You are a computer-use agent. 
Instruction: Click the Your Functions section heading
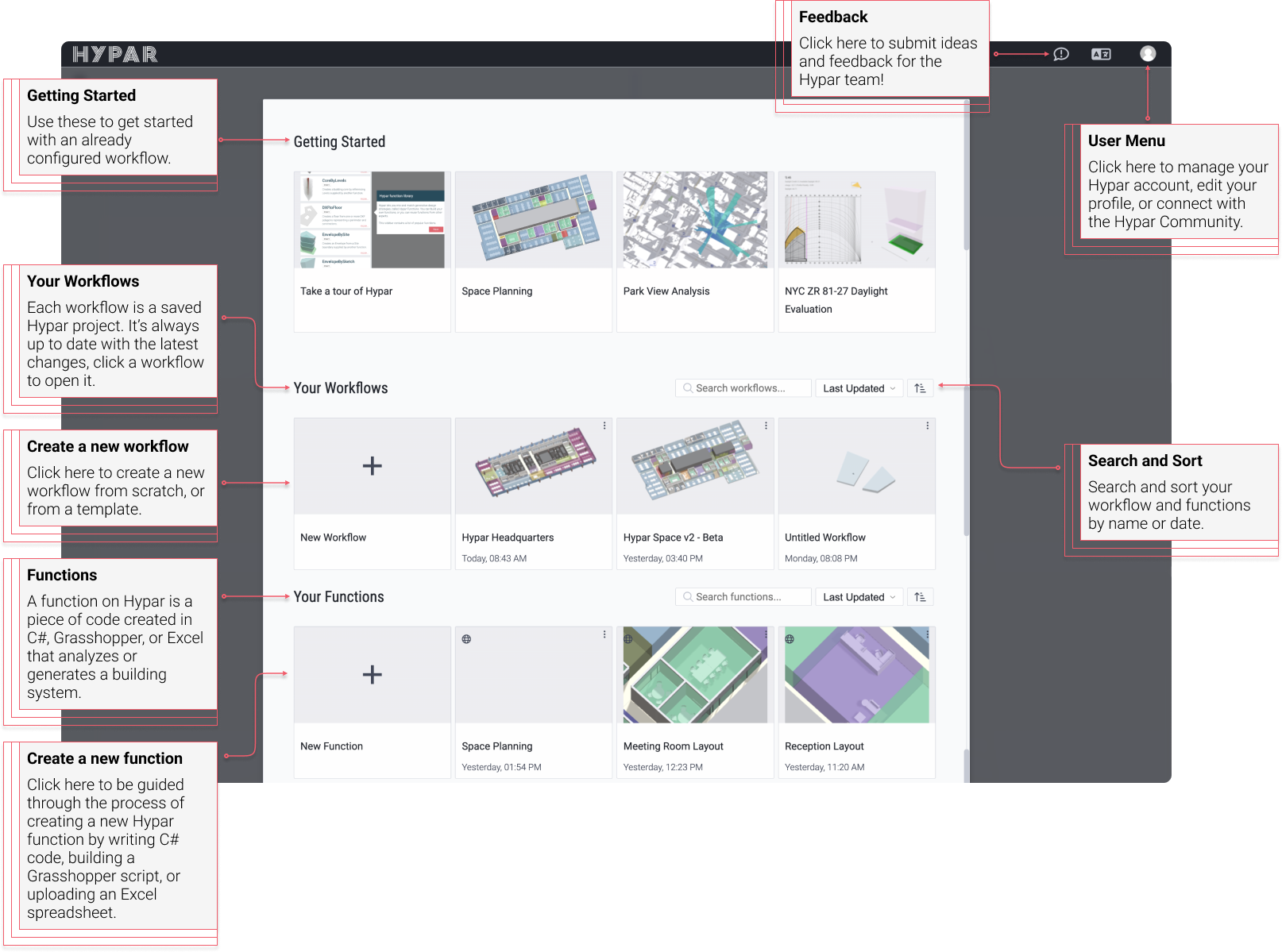(x=339, y=597)
